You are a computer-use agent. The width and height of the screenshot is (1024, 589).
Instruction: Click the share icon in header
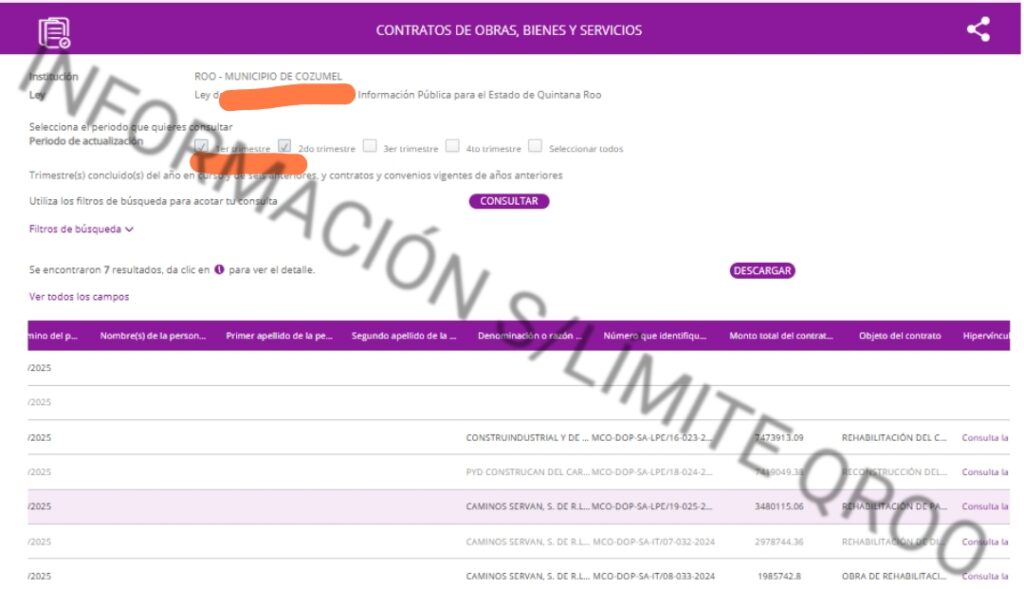(x=978, y=30)
